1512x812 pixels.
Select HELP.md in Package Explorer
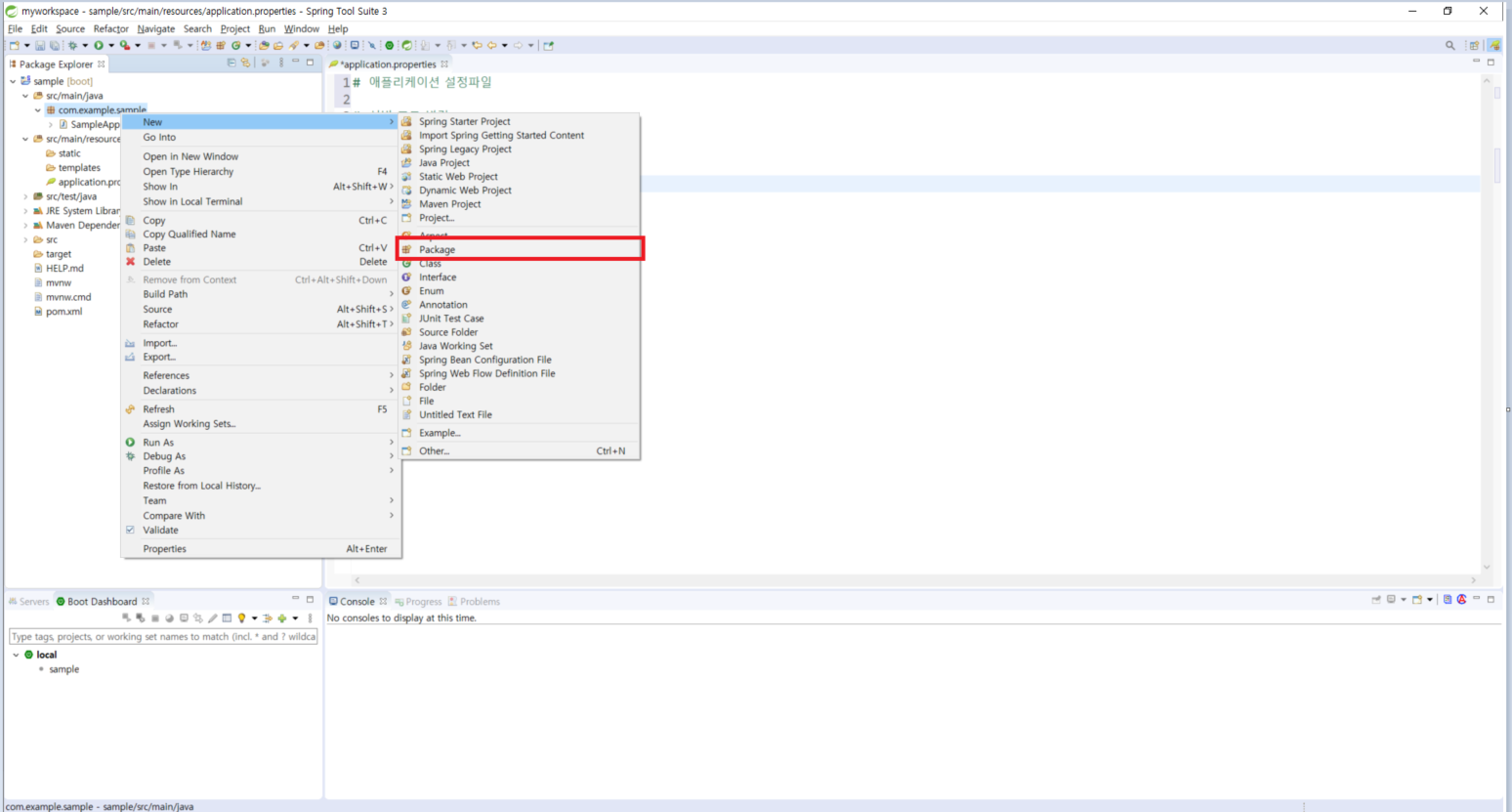59,268
